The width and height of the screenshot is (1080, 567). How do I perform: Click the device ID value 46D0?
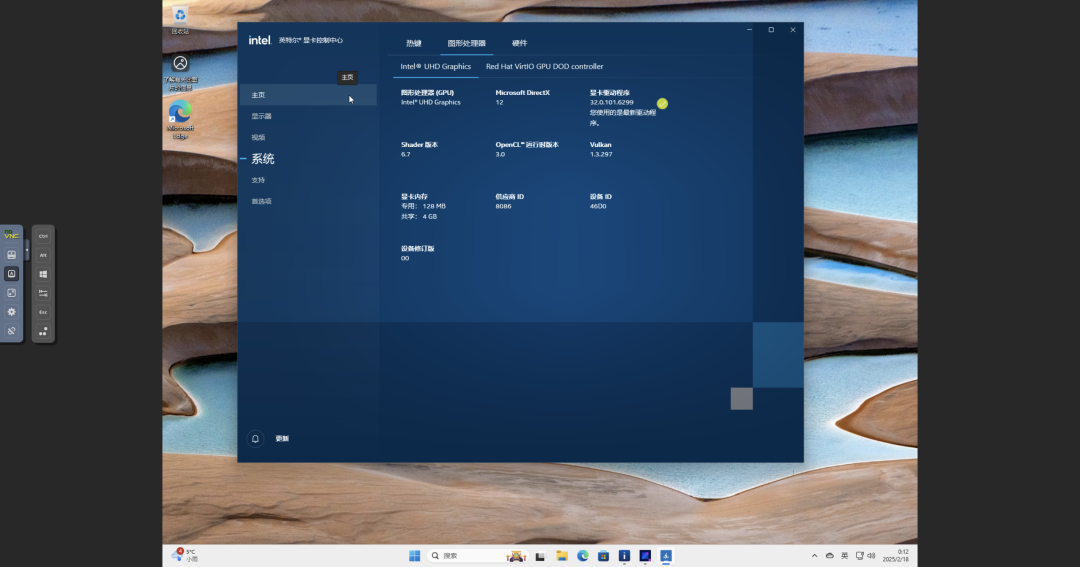point(598,206)
